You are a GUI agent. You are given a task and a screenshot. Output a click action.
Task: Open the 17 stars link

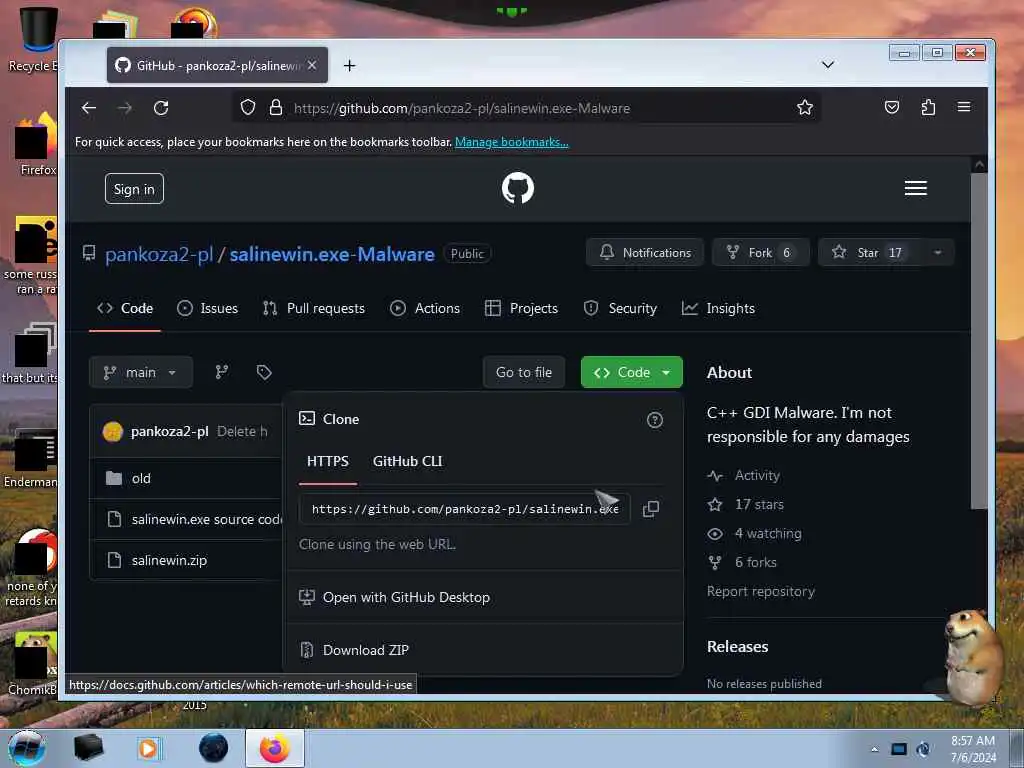pos(746,504)
